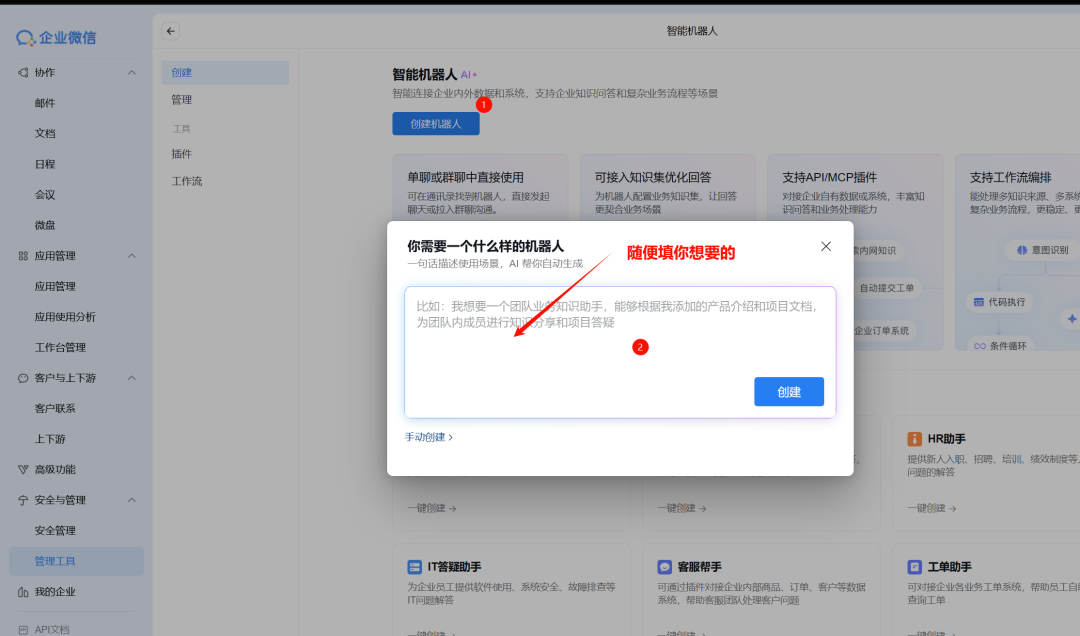Collapse the 协作 section chevron
1080x636 pixels.
point(132,72)
